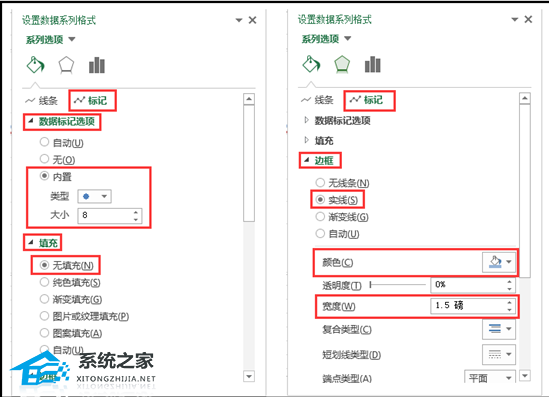The height and width of the screenshot is (397, 549).
Task: Select 渐变线(G) border radio button
Action: point(320,216)
